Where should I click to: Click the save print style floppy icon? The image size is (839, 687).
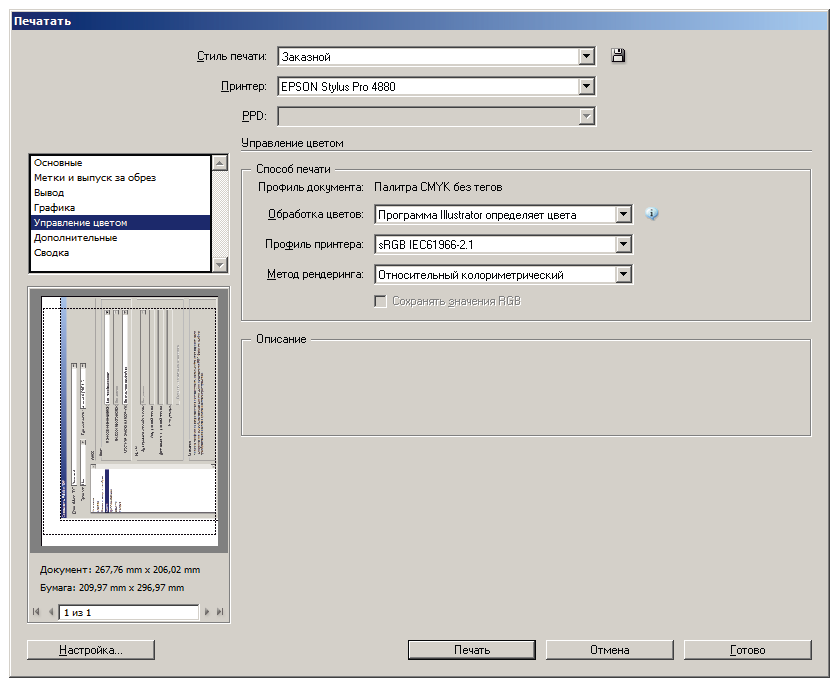pos(618,57)
